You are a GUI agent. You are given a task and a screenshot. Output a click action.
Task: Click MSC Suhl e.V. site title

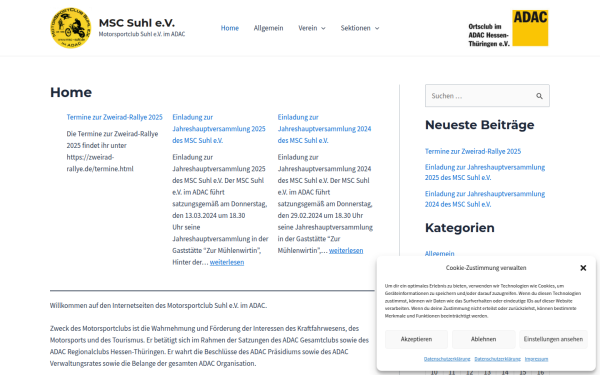137,23
